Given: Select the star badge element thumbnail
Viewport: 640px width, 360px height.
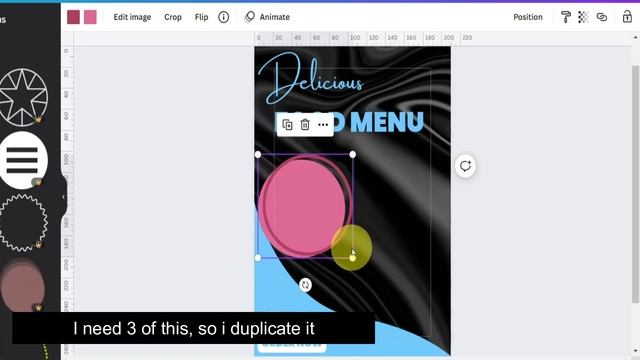Looking at the screenshot, I should pyautogui.click(x=23, y=97).
